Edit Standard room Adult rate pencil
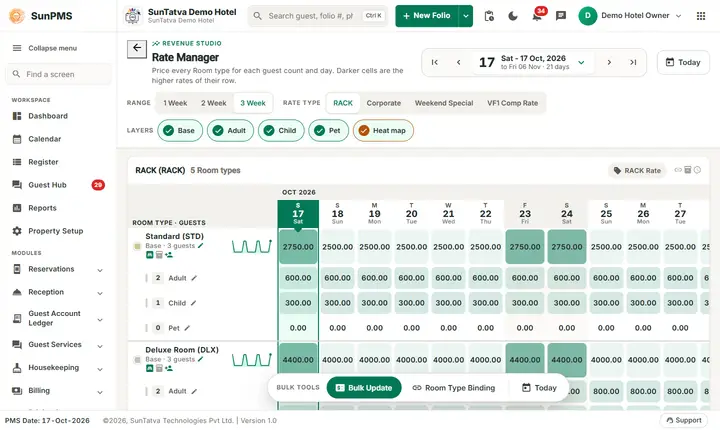Image resolution: width=720 pixels, height=430 pixels. 194,278
